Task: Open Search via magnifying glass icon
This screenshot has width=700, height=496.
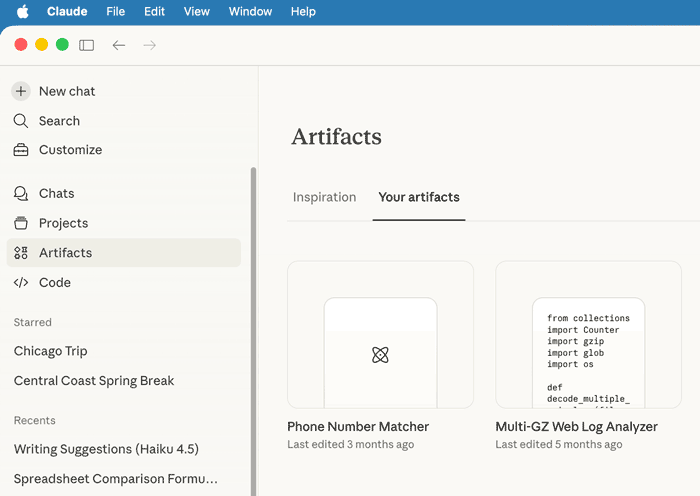Action: click(21, 121)
